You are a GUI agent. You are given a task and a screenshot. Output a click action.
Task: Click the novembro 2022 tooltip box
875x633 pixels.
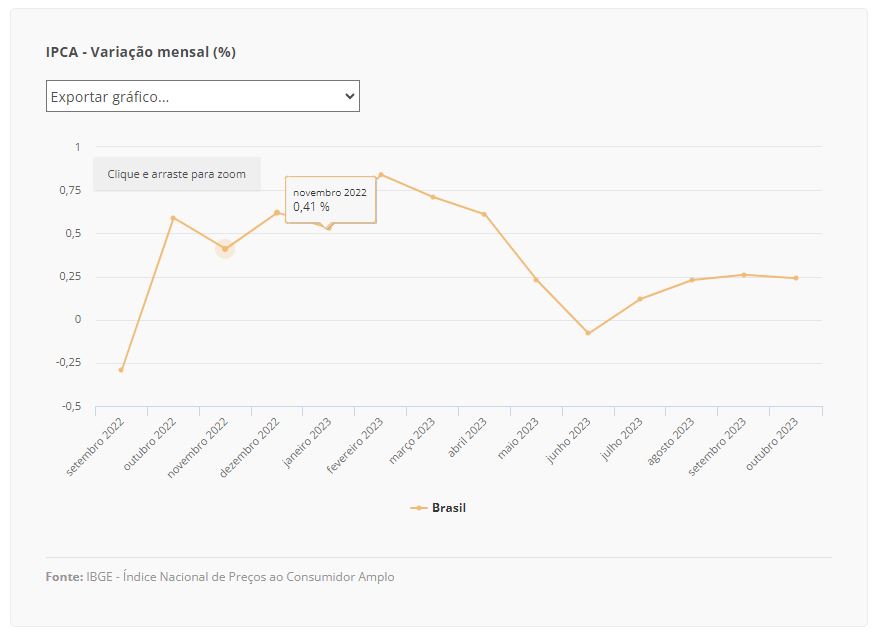tap(330, 200)
